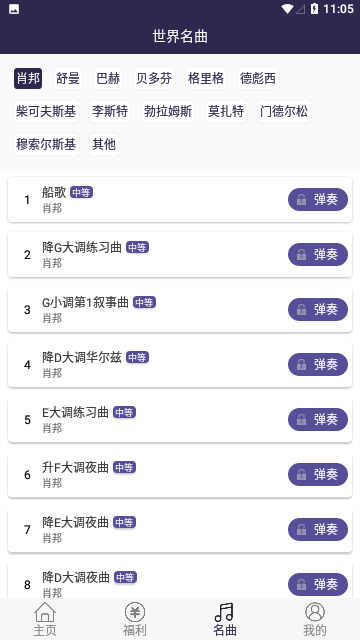Select the 舒曼 composer filter

pyautogui.click(x=68, y=78)
